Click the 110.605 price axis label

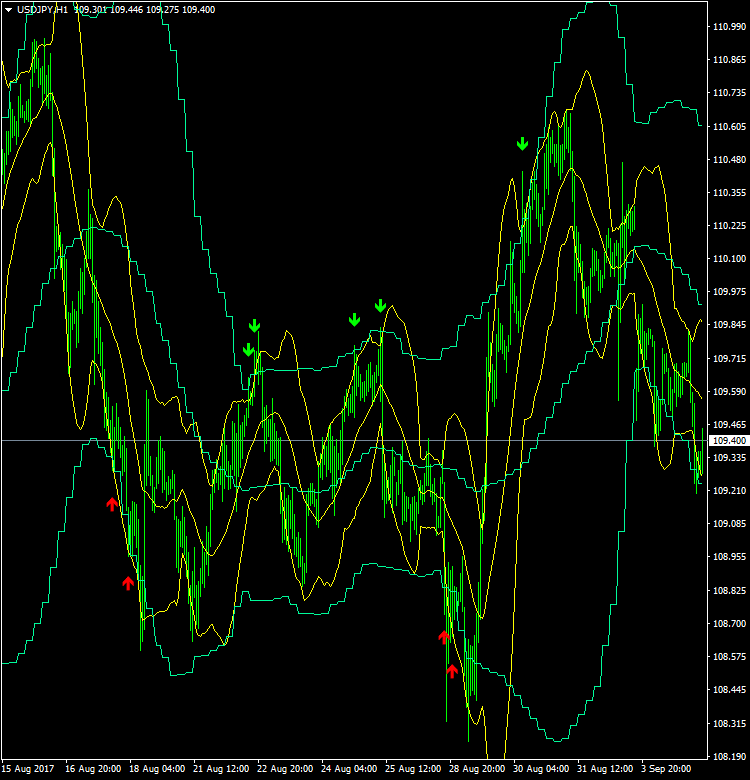[x=729, y=126]
